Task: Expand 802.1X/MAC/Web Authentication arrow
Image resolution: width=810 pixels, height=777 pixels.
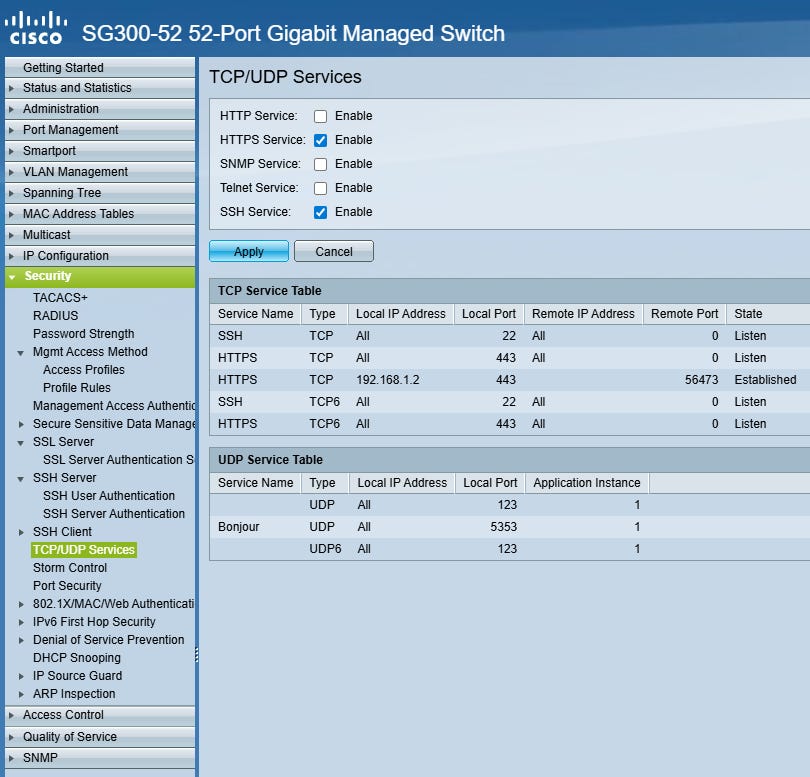Action: (21, 604)
